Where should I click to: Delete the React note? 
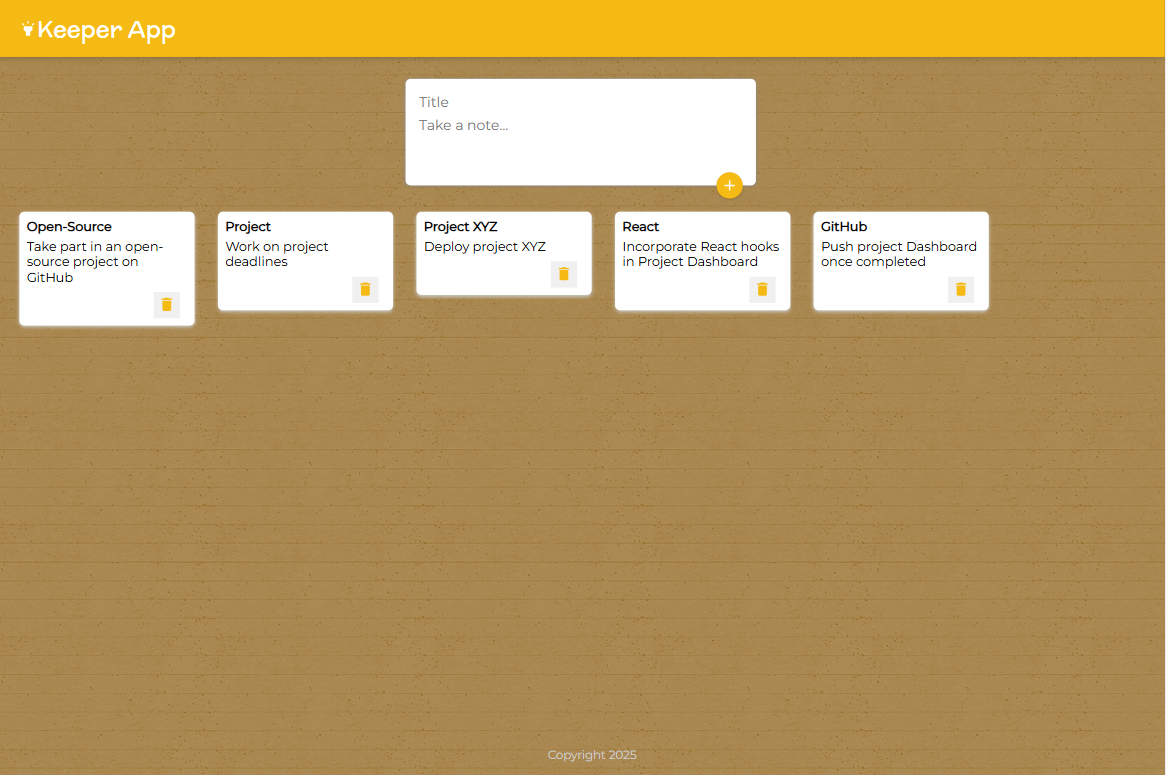762,290
